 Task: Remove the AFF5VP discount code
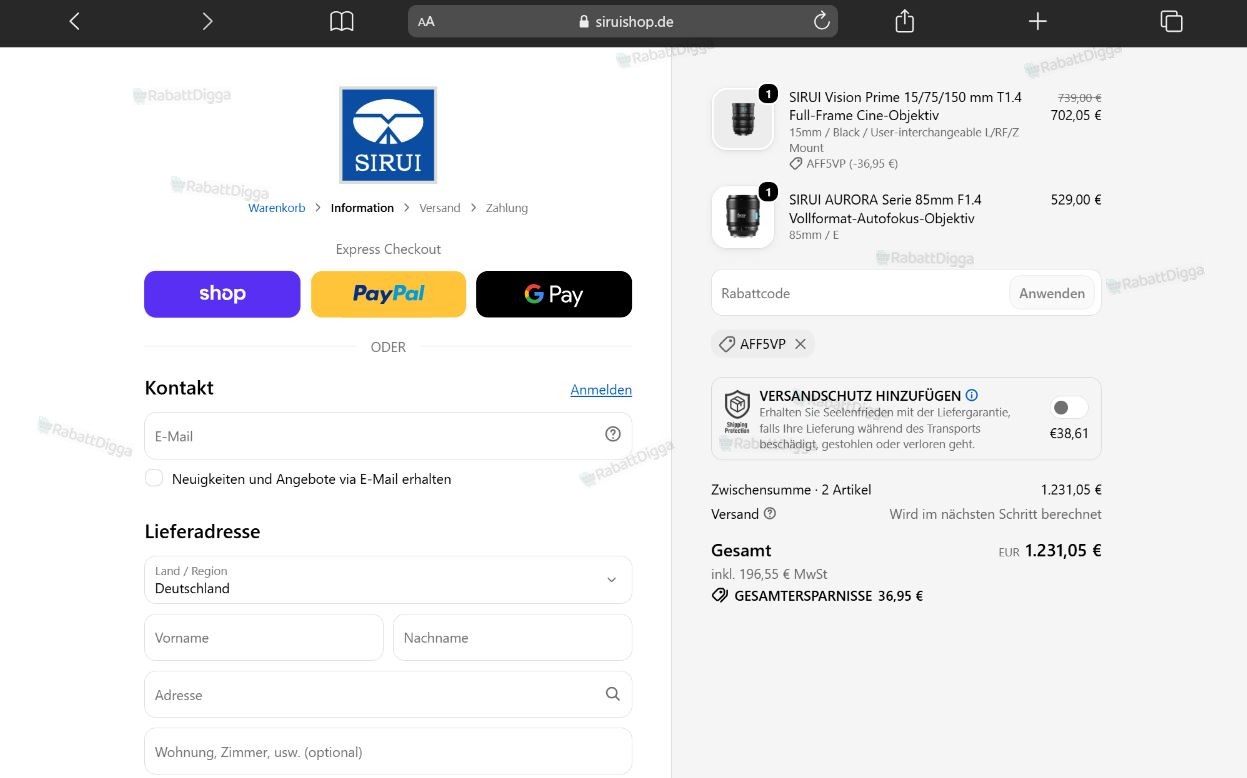(800, 344)
